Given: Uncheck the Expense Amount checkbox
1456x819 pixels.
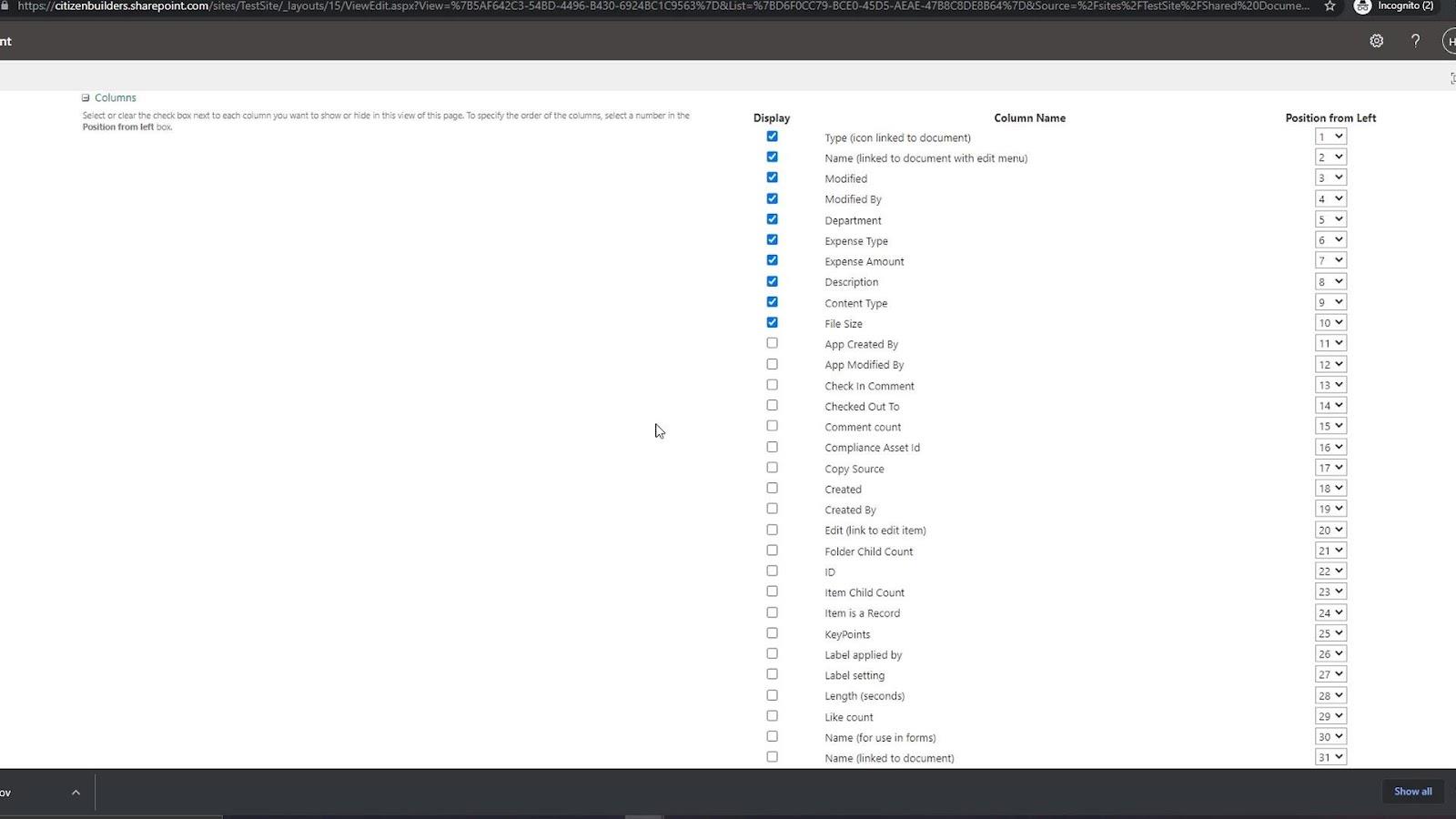Looking at the screenshot, I should (x=772, y=260).
